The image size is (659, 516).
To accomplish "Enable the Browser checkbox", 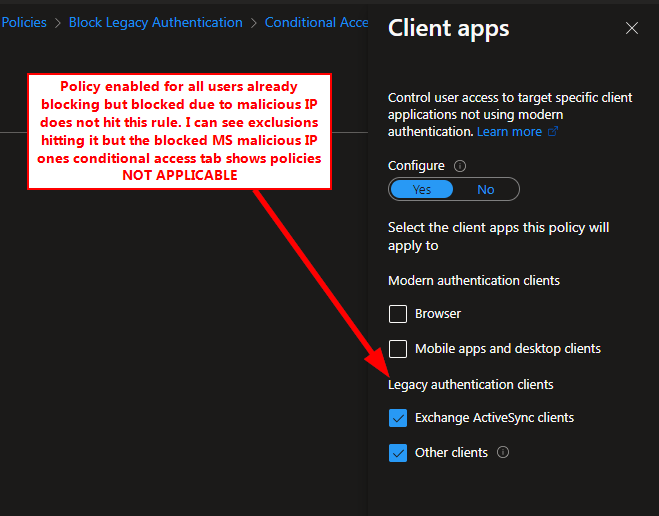I will 398,314.
